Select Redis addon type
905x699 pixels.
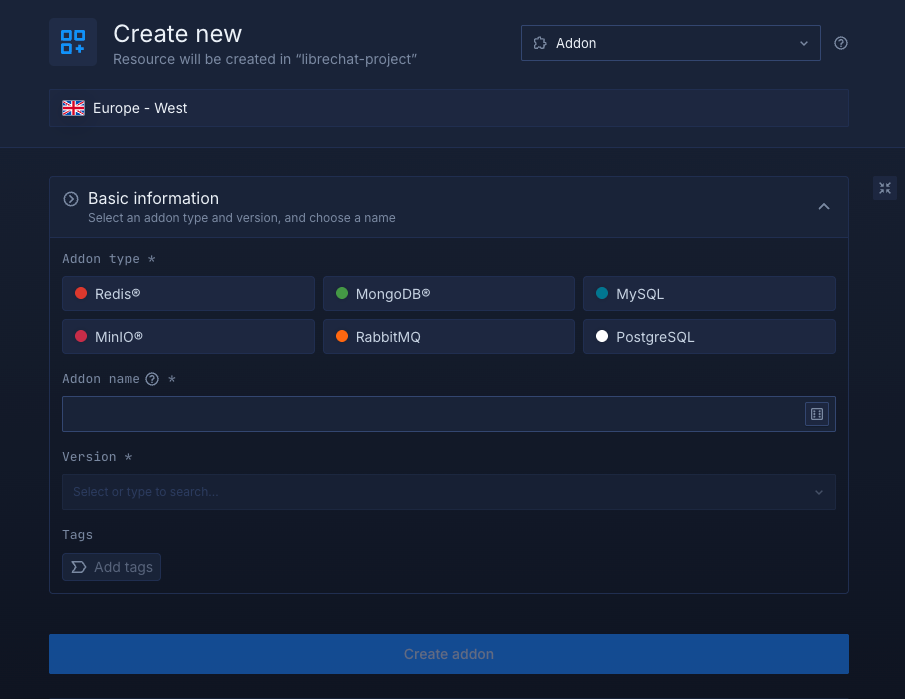click(x=188, y=294)
